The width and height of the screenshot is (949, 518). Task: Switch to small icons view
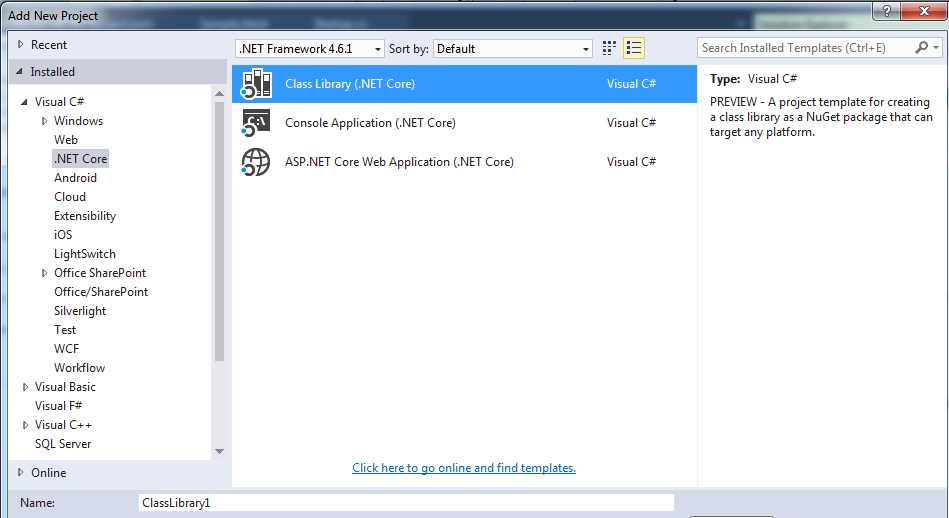click(609, 48)
